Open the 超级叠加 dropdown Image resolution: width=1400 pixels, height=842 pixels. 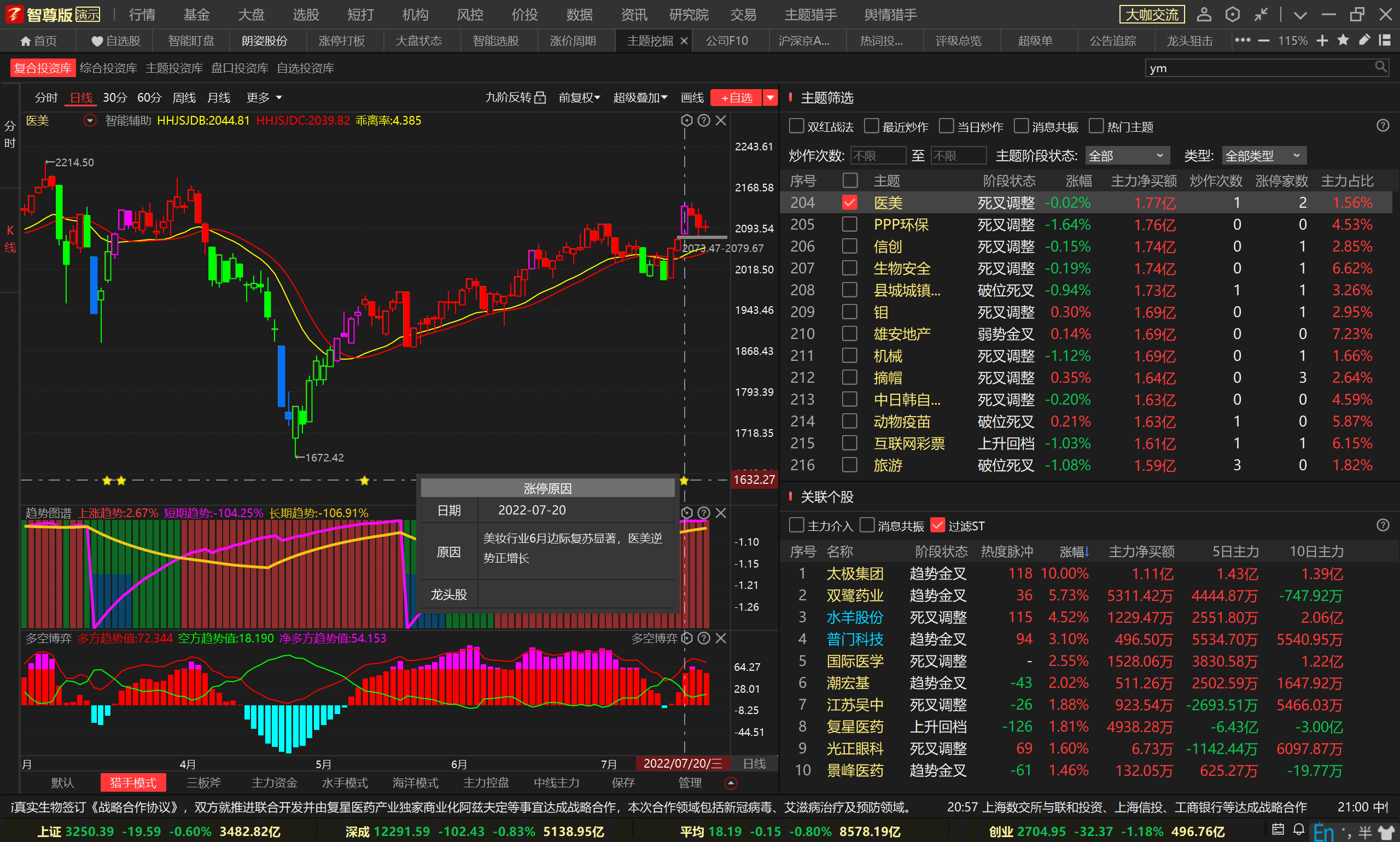coord(640,97)
